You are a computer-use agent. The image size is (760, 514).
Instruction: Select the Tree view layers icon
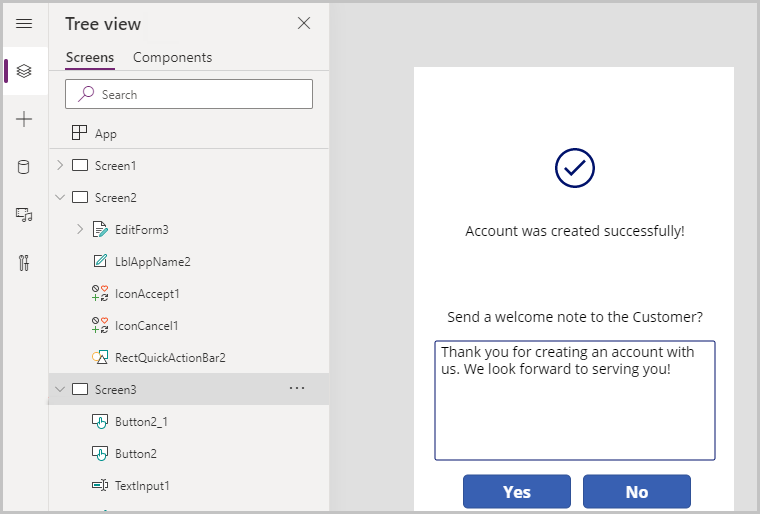(24, 71)
